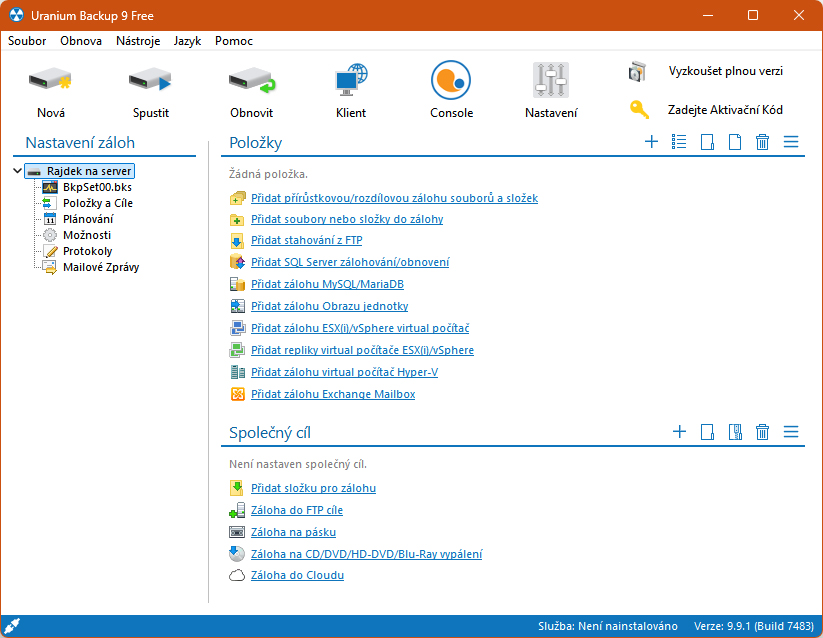Open Nastavení settings sliders icon
Screen dimensions: 823x638
pyautogui.click(x=551, y=81)
